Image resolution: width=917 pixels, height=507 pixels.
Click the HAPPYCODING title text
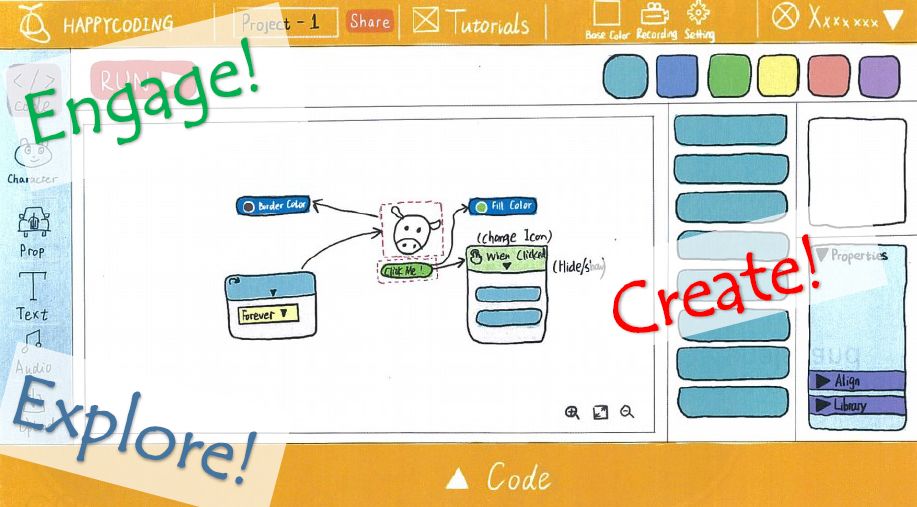(118, 25)
